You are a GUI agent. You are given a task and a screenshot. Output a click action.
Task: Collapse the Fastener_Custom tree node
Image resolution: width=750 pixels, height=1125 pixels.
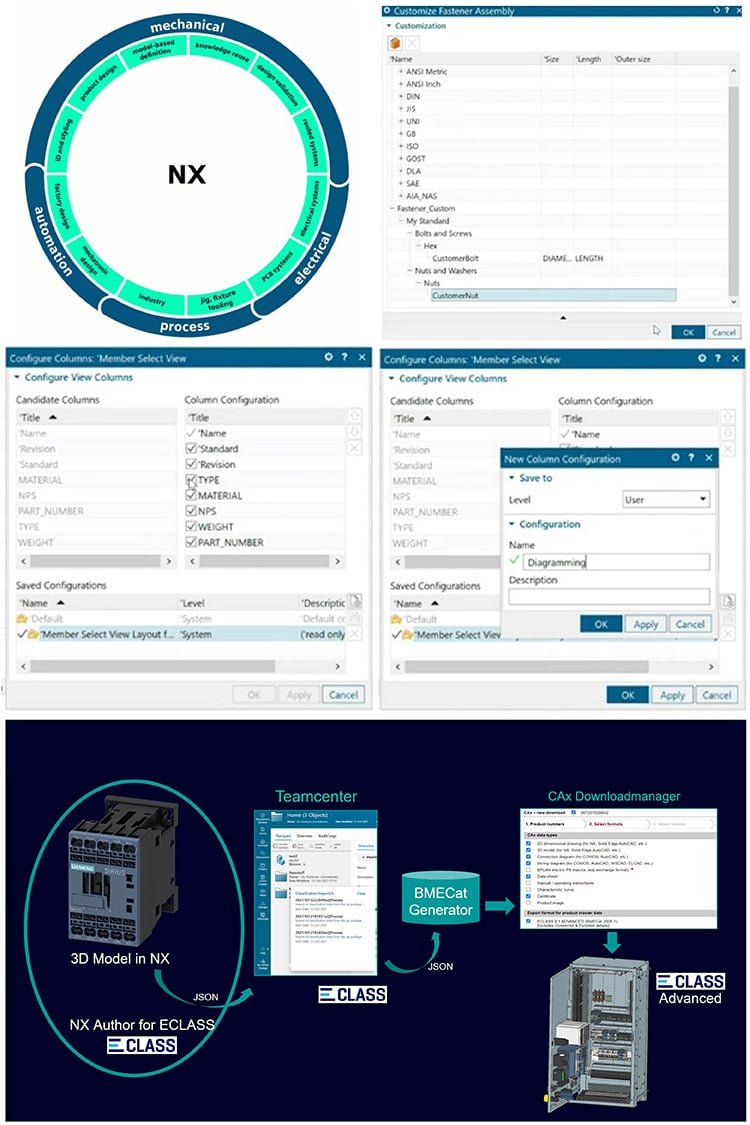392,208
